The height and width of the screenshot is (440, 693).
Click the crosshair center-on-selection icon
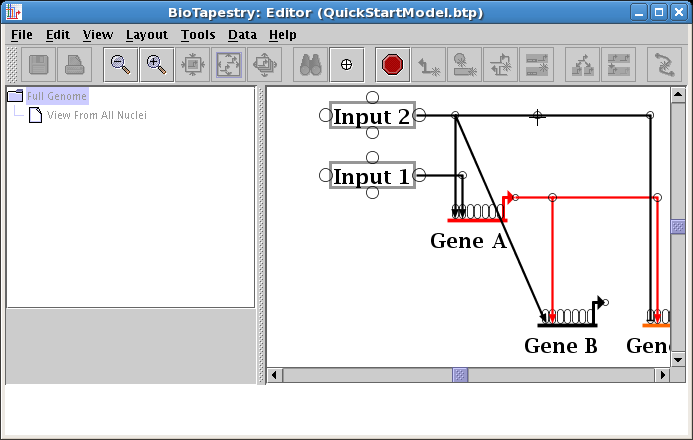[x=346, y=64]
